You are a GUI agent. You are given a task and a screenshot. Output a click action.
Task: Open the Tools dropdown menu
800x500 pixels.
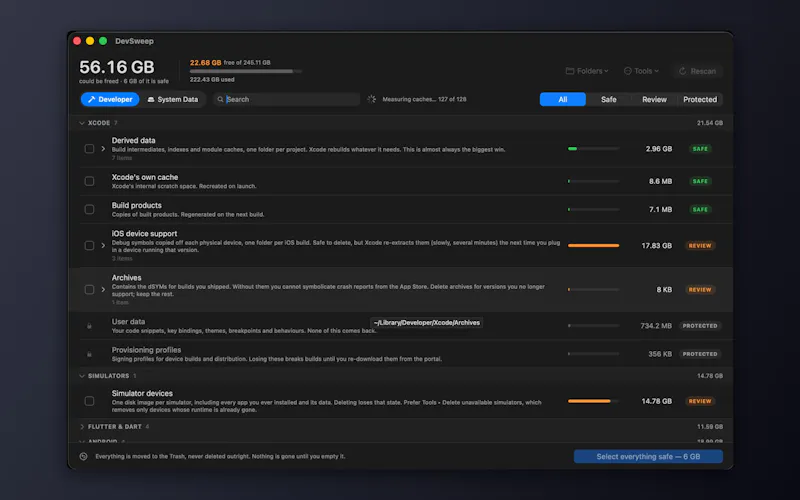[x=641, y=71]
